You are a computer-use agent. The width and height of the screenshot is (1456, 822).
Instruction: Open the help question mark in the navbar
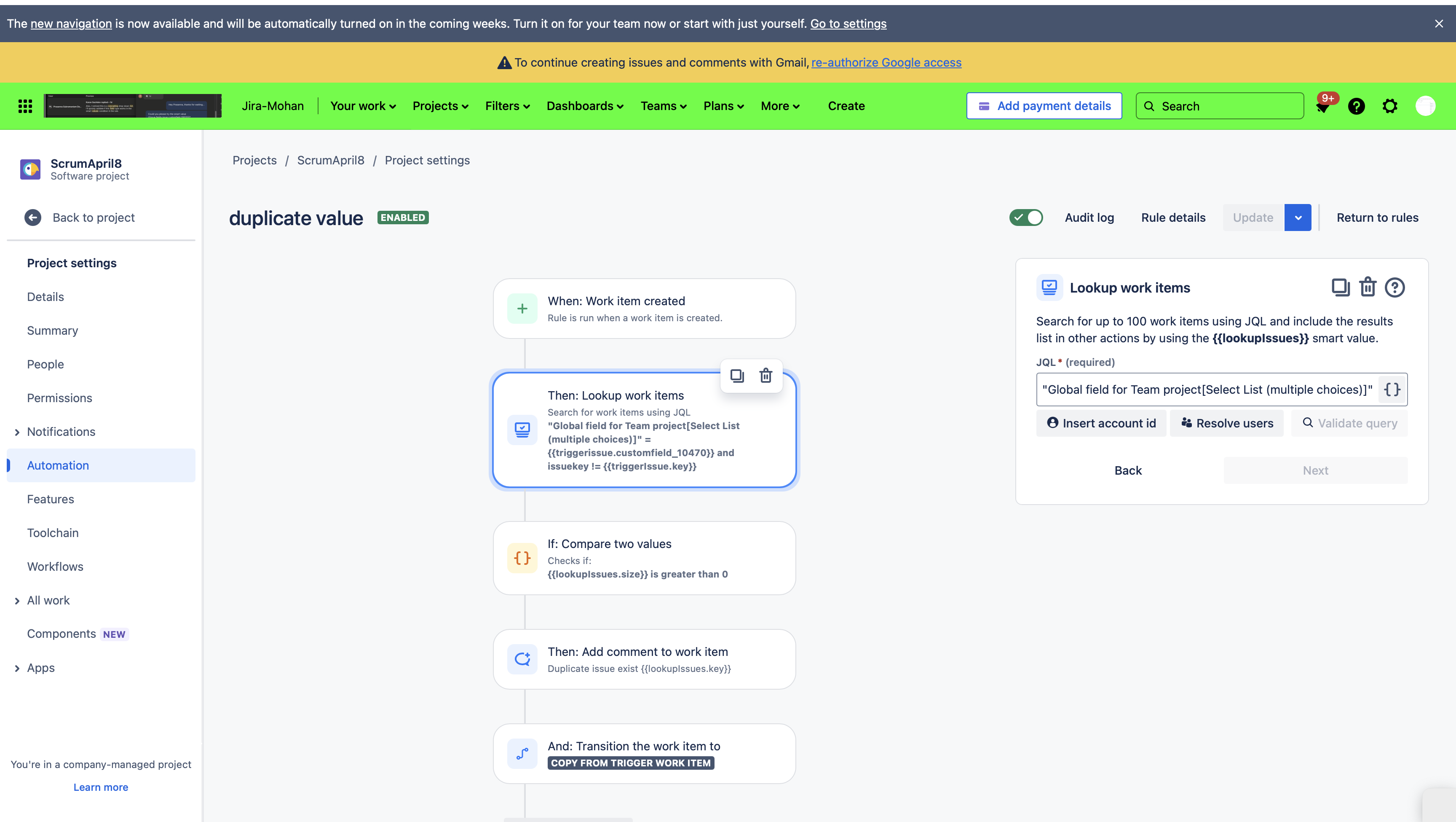(1357, 106)
